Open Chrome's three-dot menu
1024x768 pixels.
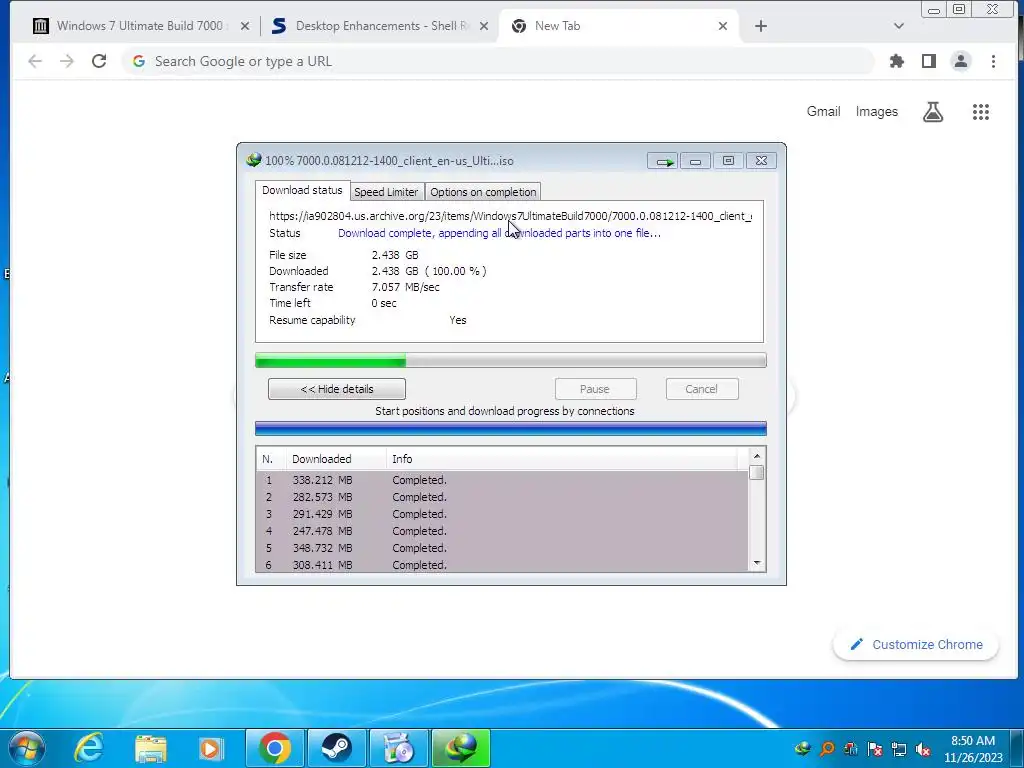click(993, 61)
